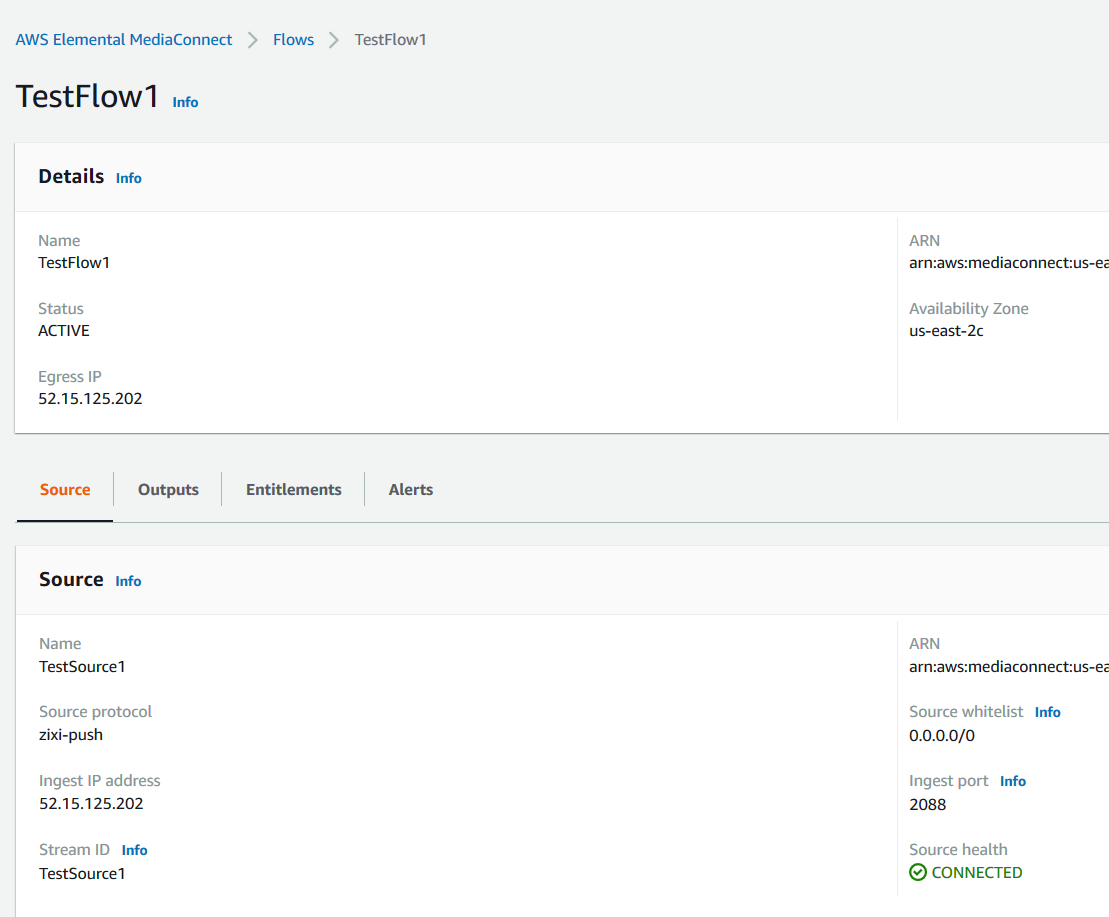Switch to the Alerts tab

pyautogui.click(x=411, y=489)
